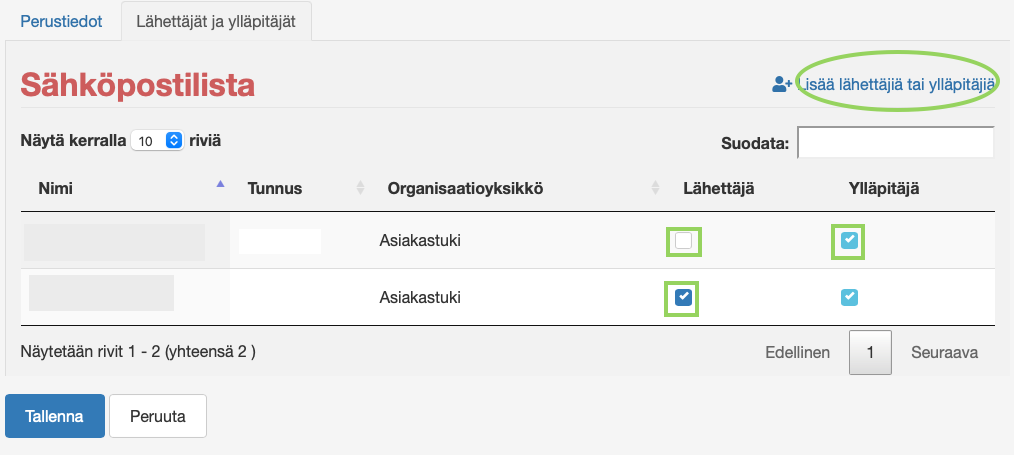The width and height of the screenshot is (1014, 455).
Task: Enable Lähettäjä checkbox in first row
Action: click(x=683, y=241)
